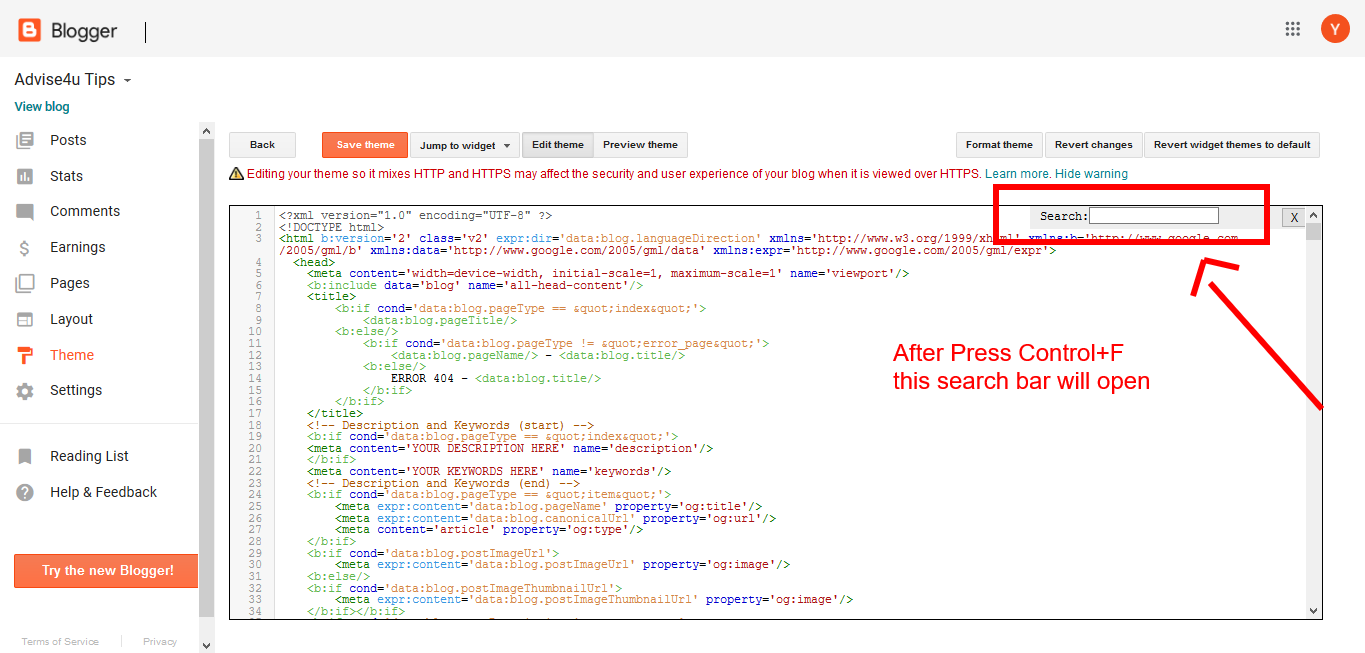The height and width of the screenshot is (653, 1365).
Task: Click the View blog link
Action: tap(42, 107)
